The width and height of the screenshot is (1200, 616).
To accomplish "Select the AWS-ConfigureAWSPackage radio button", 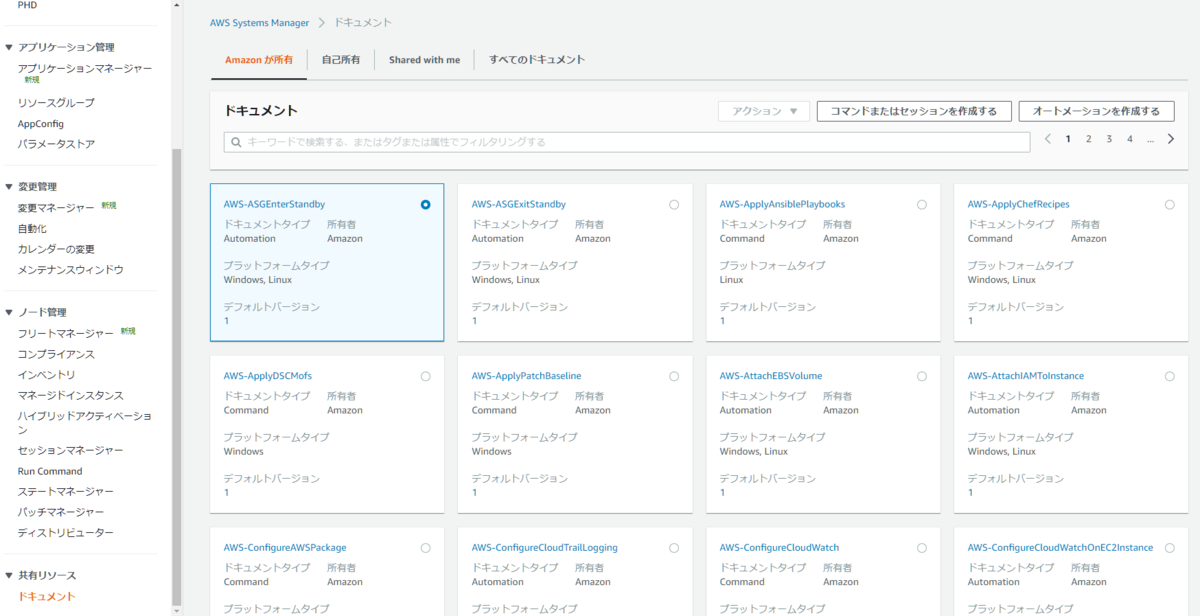I will (x=426, y=548).
